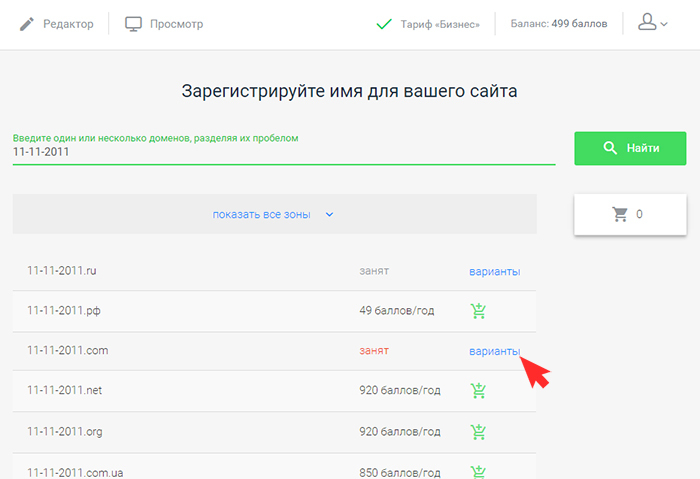Click gray занят status for .ru

point(374,271)
